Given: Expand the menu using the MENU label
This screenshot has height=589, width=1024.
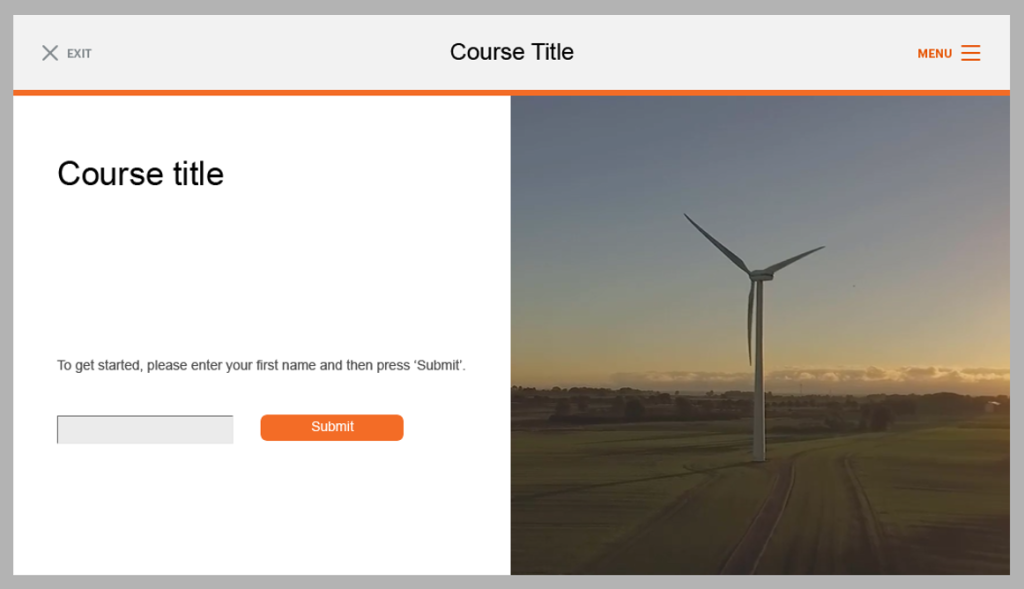Looking at the screenshot, I should [934, 53].
